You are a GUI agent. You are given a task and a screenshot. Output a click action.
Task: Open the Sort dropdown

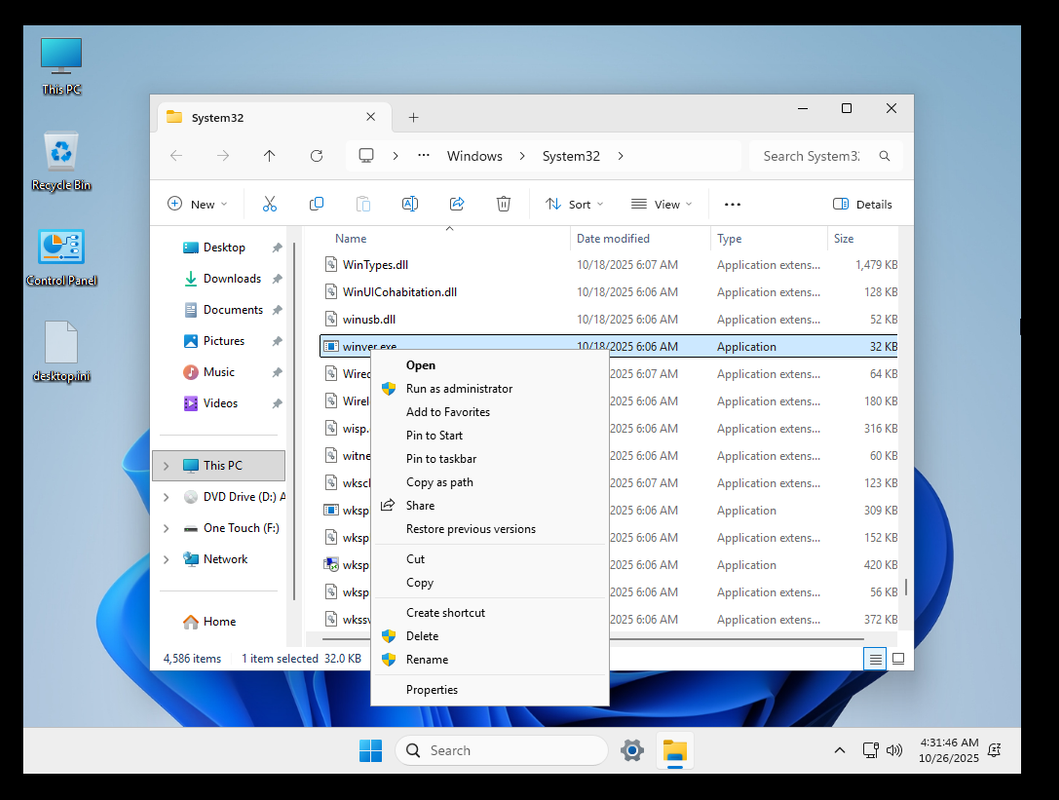575,204
